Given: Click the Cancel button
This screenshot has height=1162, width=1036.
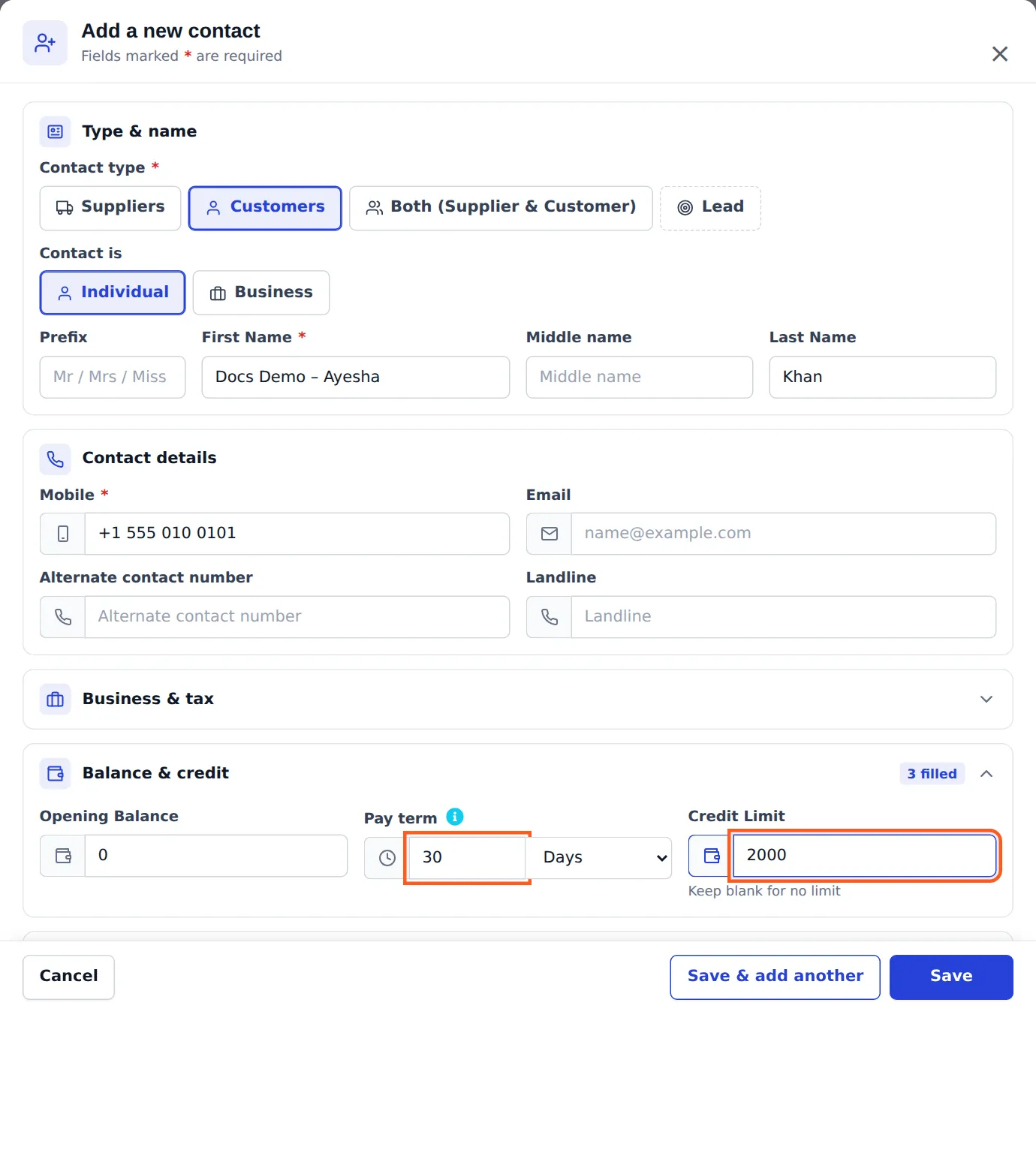Looking at the screenshot, I should click(x=68, y=977).
